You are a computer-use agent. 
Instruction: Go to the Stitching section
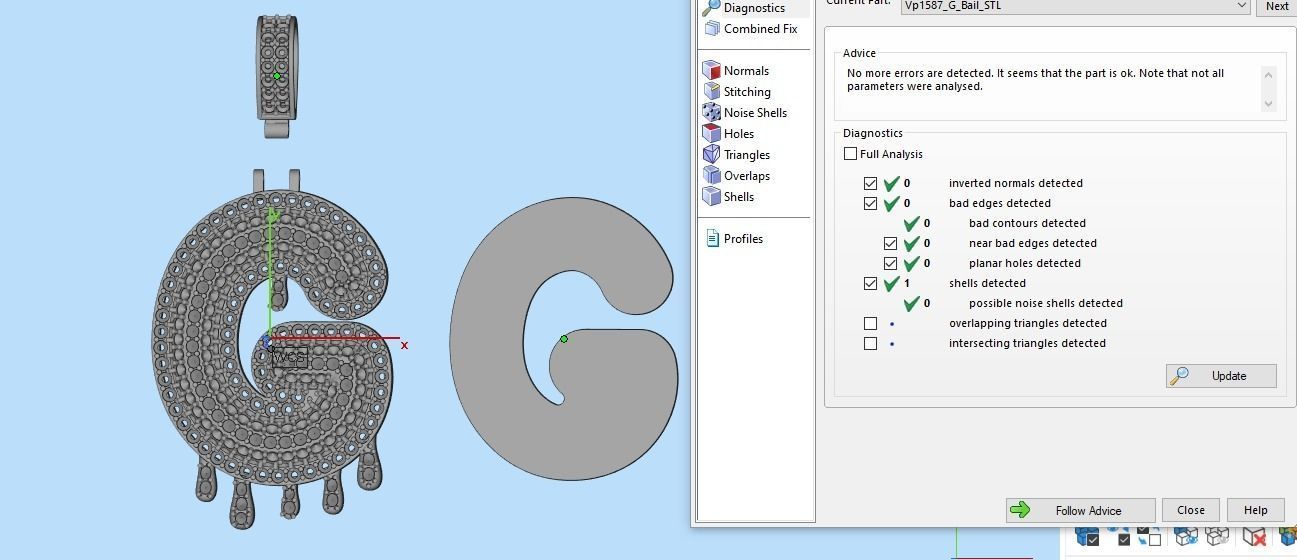pos(747,92)
